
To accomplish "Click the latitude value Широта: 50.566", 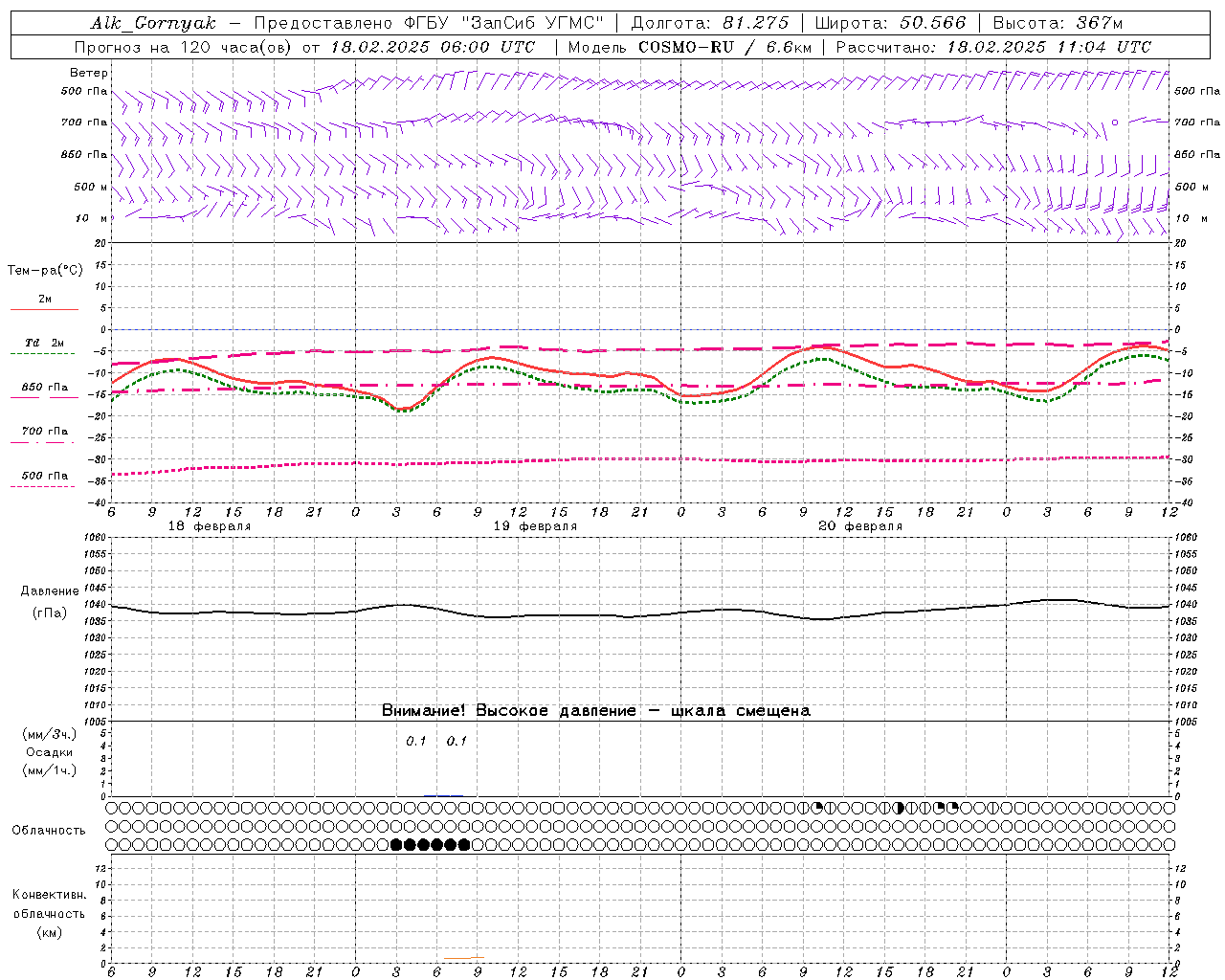I will [x=891, y=23].
